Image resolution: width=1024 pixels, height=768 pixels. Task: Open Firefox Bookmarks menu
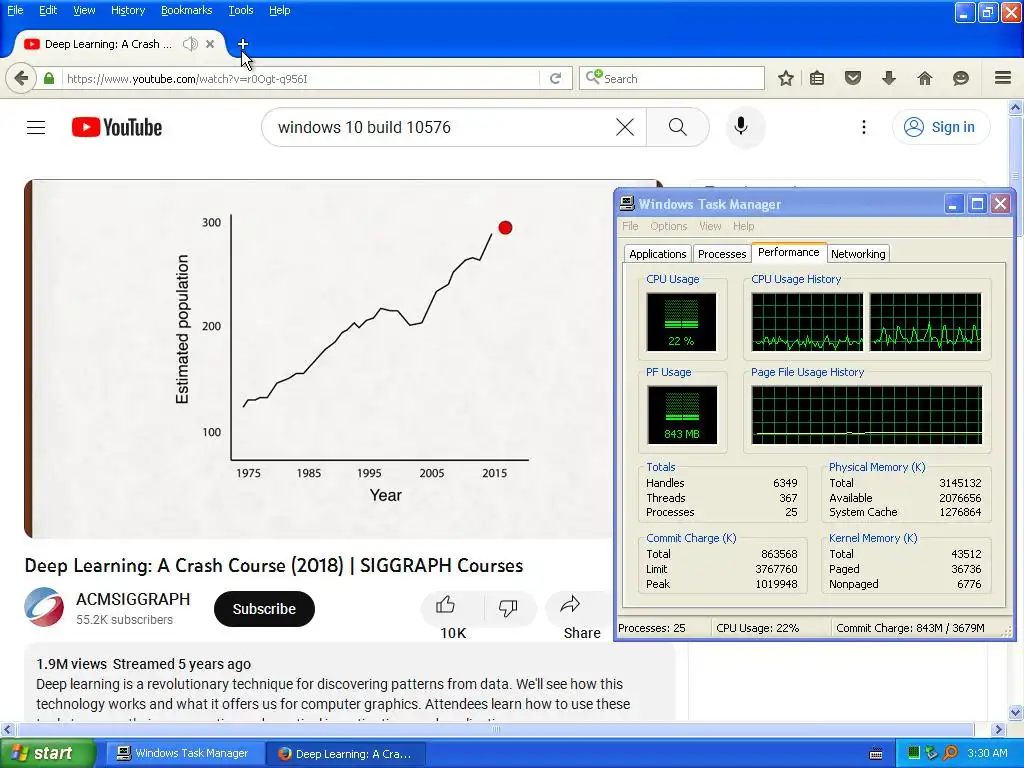(186, 10)
